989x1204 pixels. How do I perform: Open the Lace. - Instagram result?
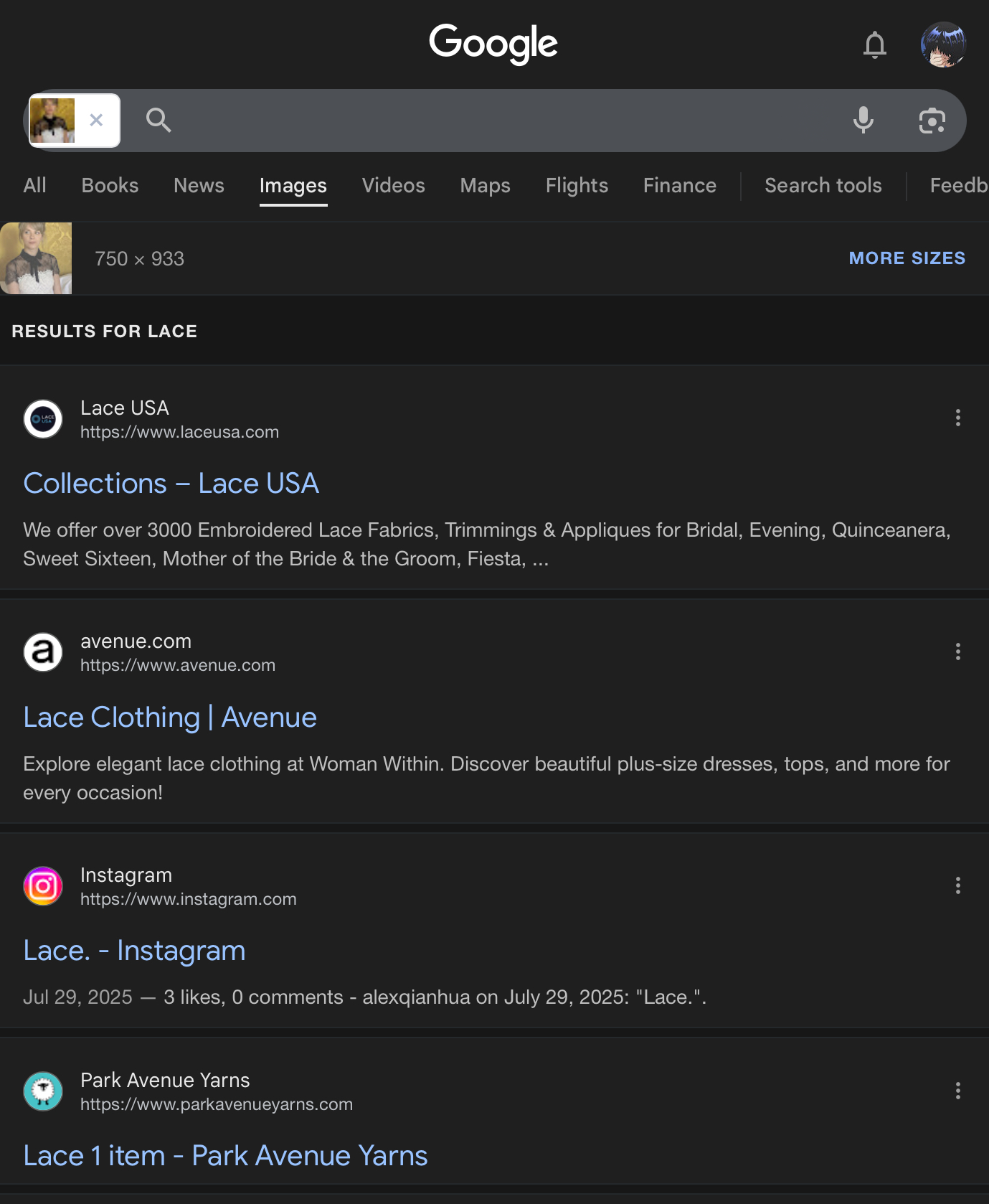click(x=134, y=951)
